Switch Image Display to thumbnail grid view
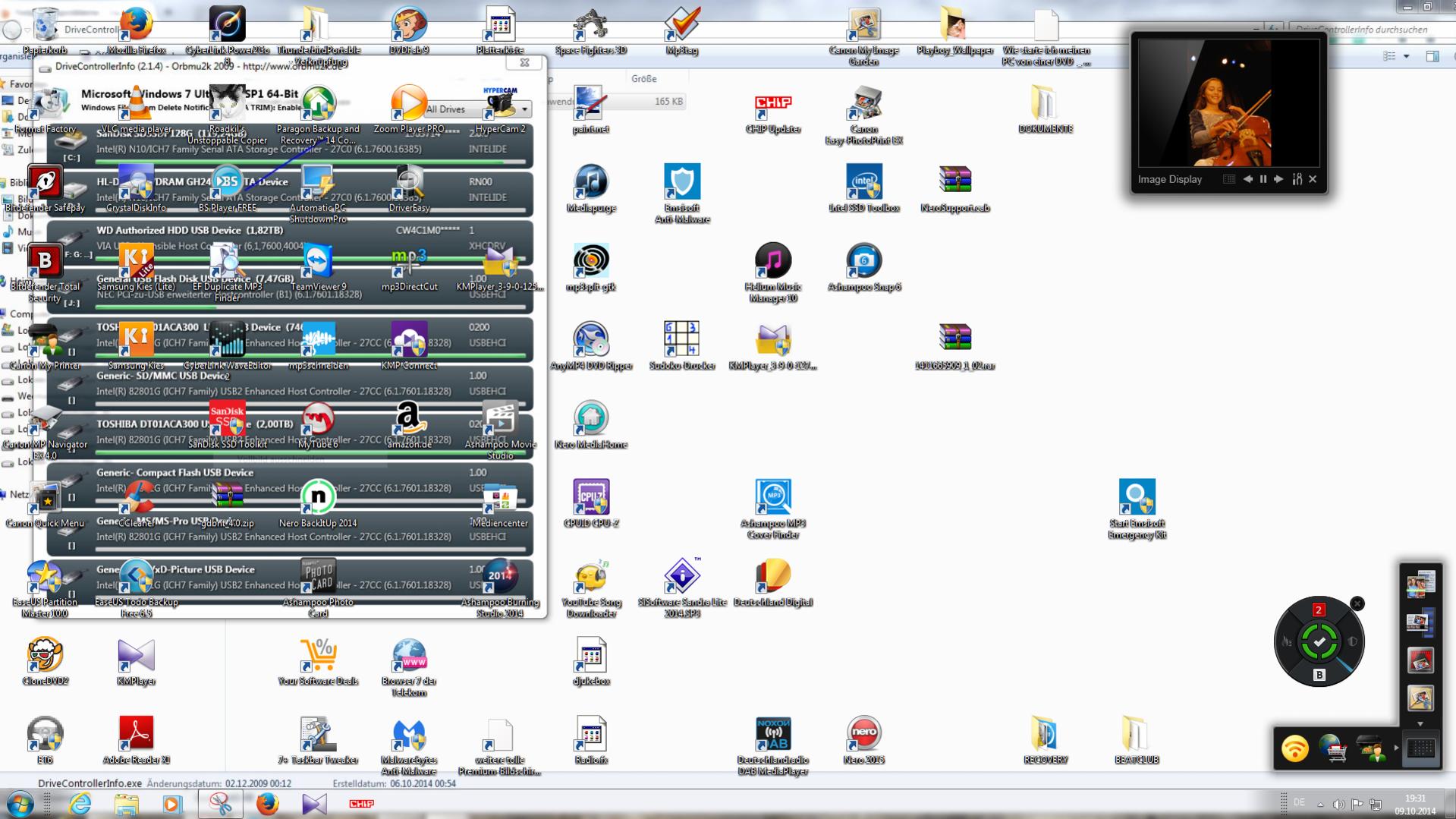 [x=1229, y=179]
